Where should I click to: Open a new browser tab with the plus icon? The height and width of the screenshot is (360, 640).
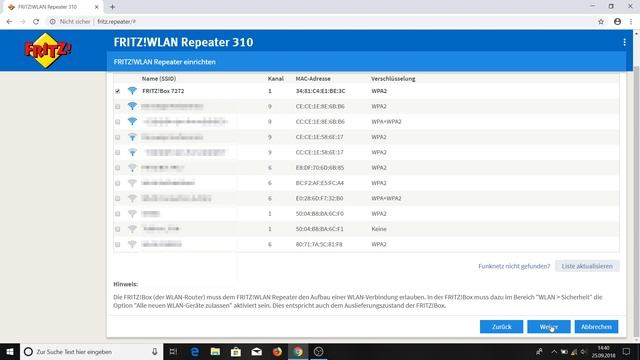(x=112, y=7)
